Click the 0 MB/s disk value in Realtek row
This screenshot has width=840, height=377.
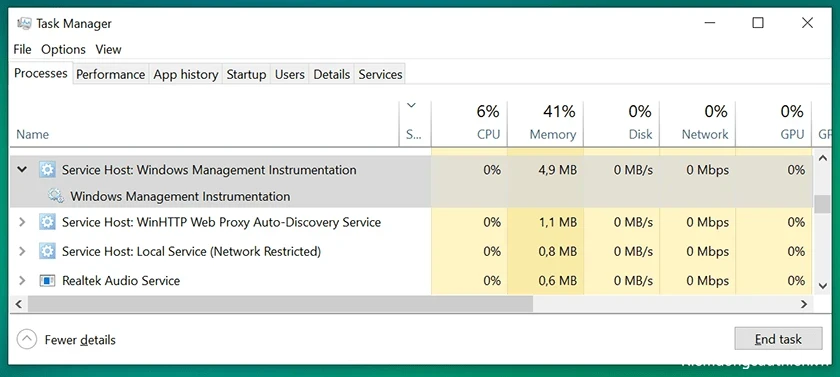pos(633,281)
